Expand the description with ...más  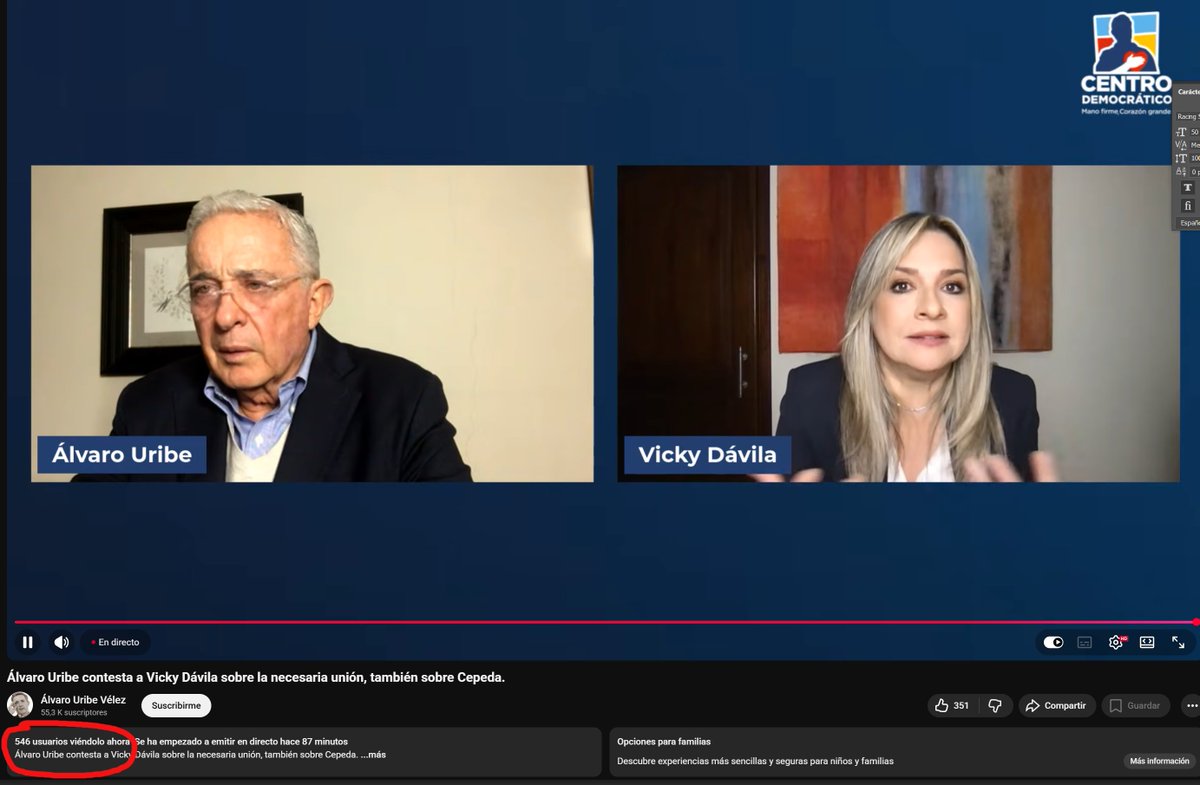(373, 754)
